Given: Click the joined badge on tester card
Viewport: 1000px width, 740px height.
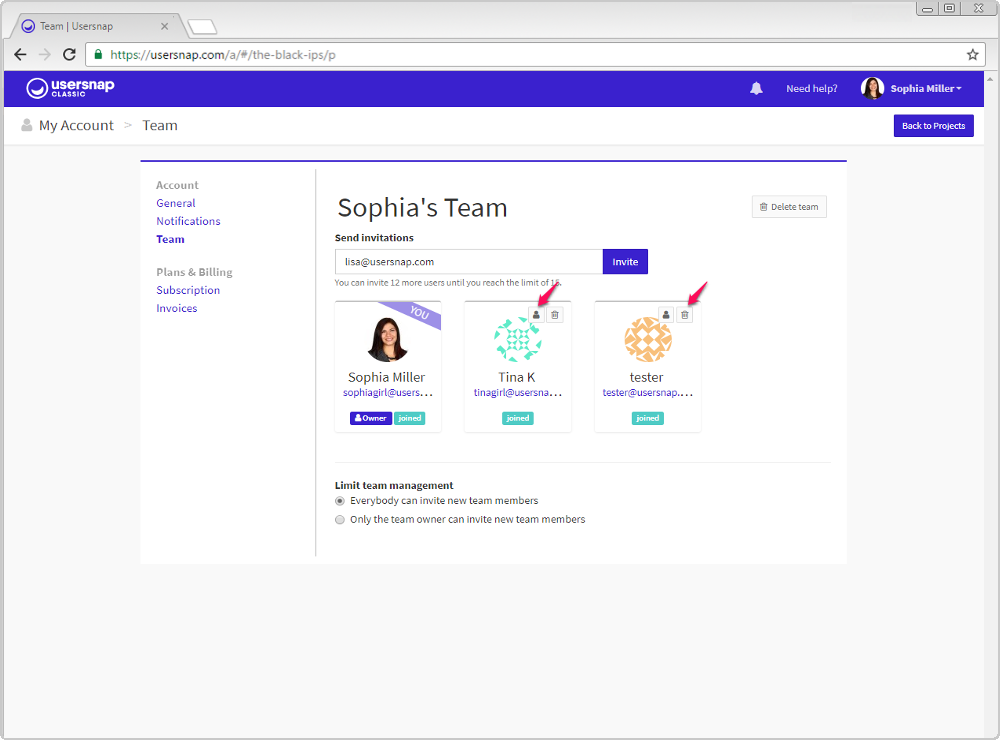Looking at the screenshot, I should [647, 418].
